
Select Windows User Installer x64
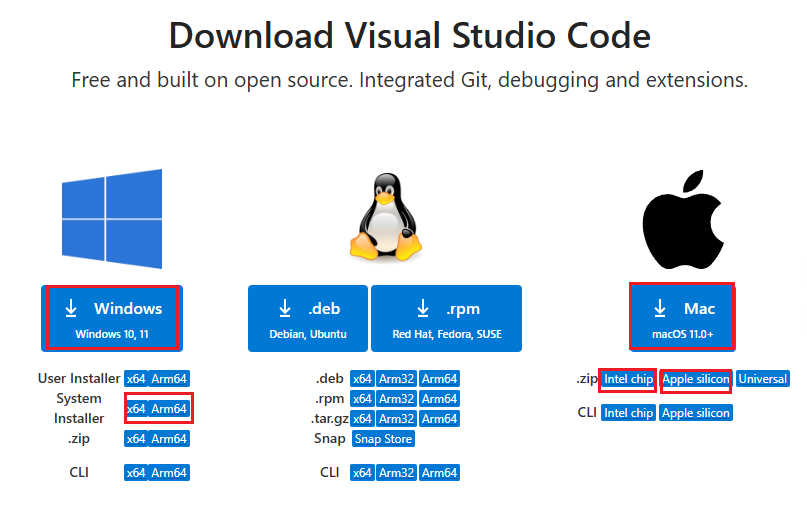pos(136,379)
